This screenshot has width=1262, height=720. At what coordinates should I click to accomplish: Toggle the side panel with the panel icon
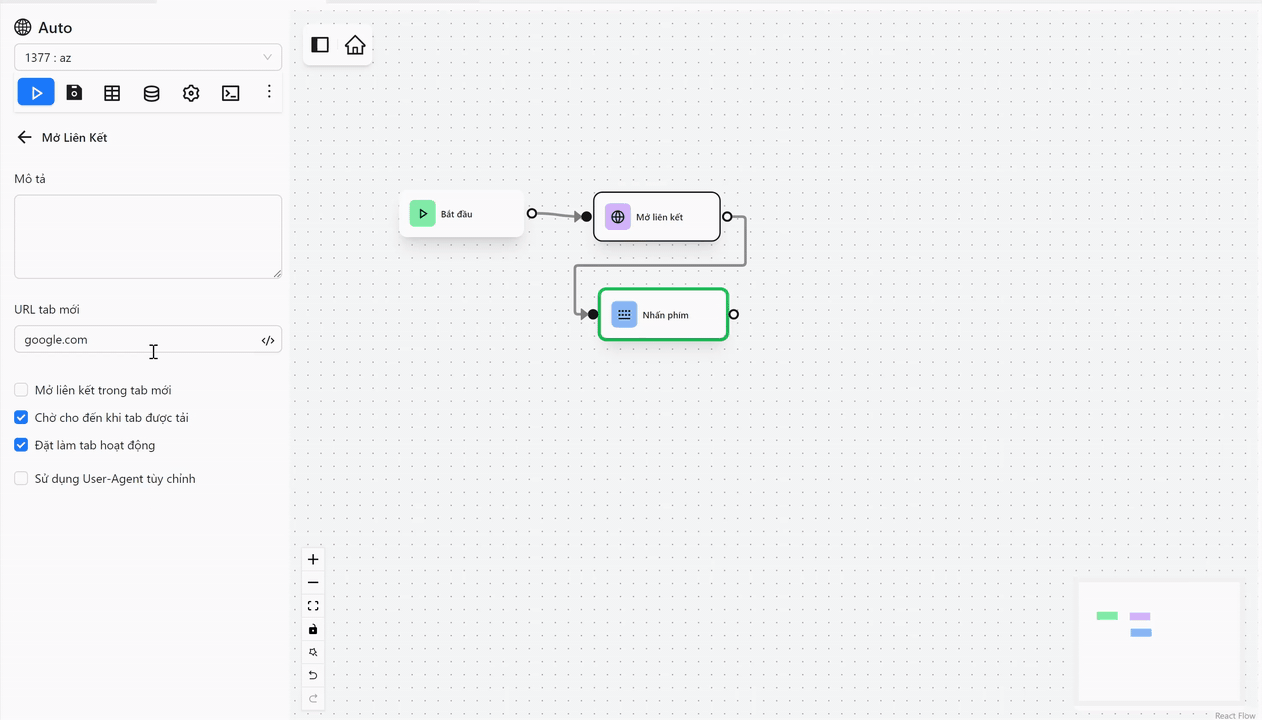319,44
